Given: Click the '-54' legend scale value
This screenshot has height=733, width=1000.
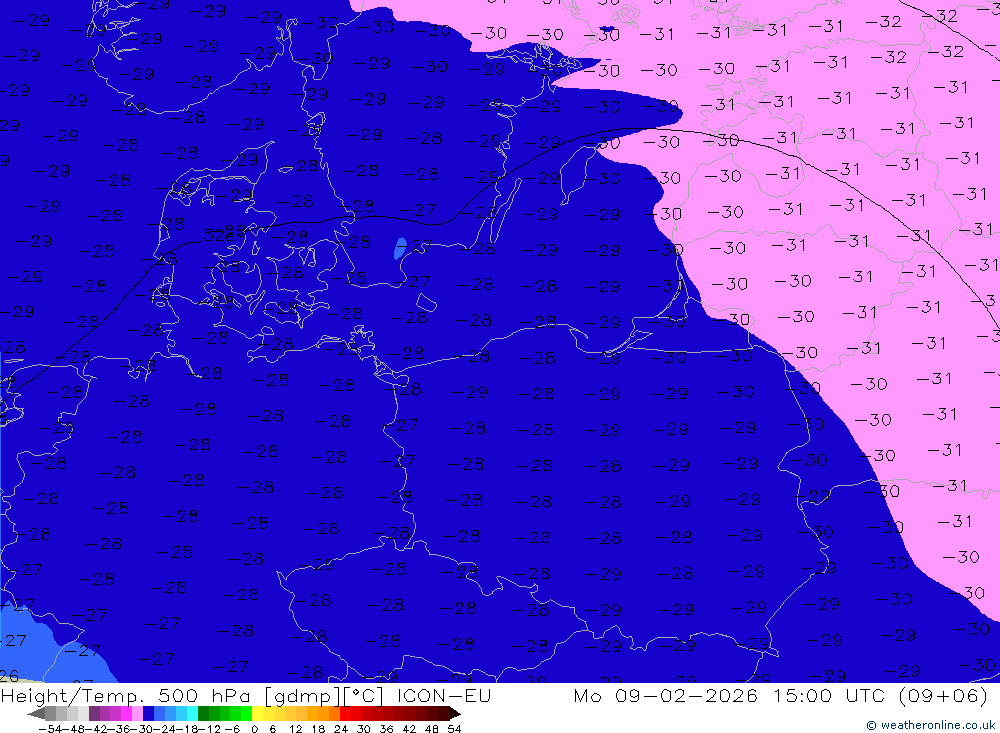Looking at the screenshot, I should point(49,729).
